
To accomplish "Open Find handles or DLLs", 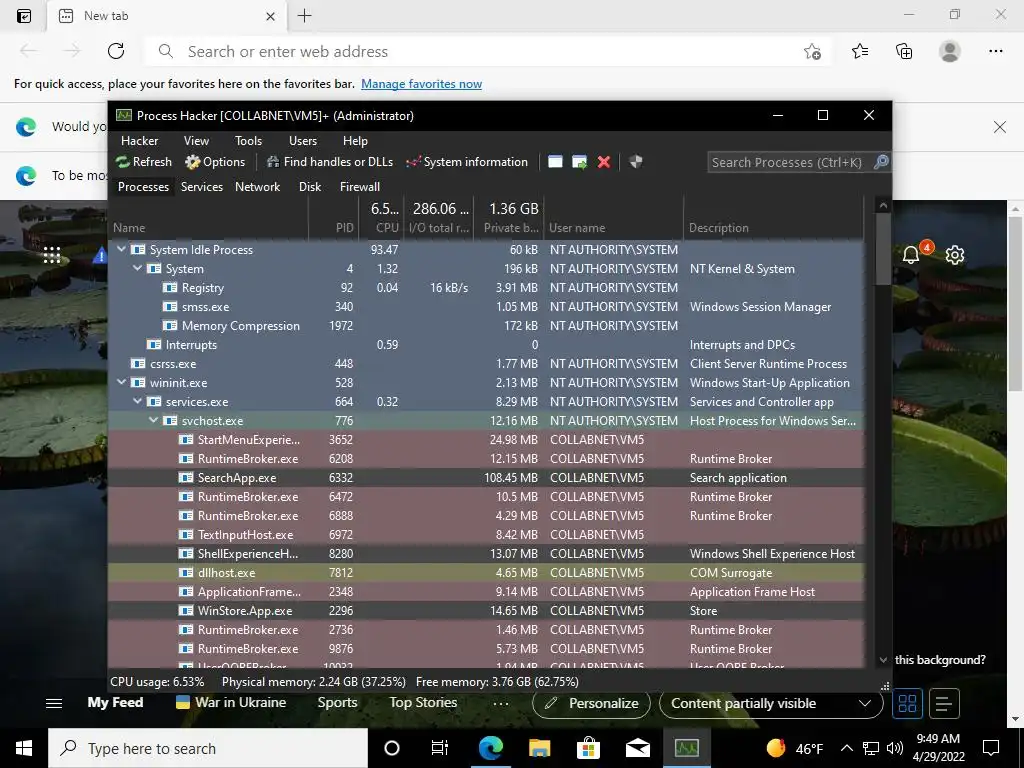I will click(x=330, y=162).
